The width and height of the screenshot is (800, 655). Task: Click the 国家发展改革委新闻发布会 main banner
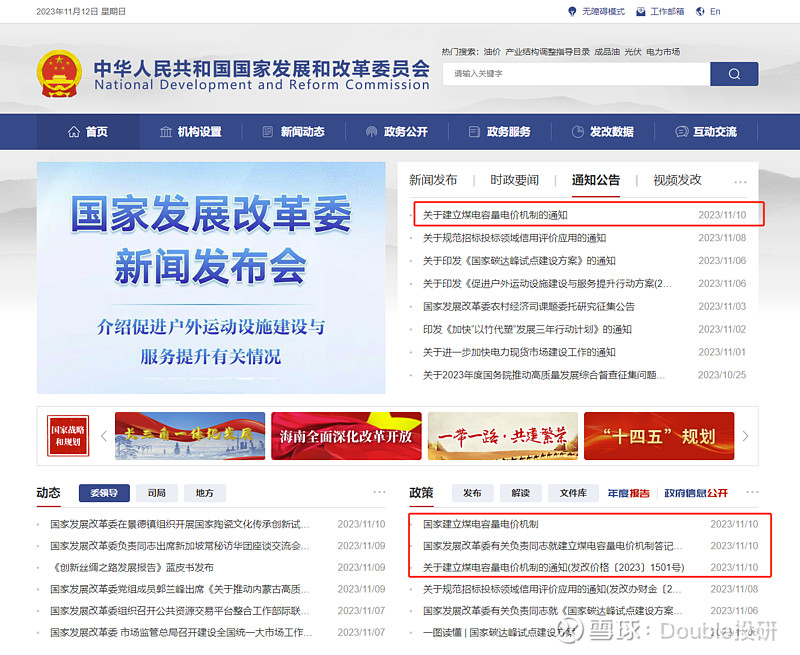(211, 278)
